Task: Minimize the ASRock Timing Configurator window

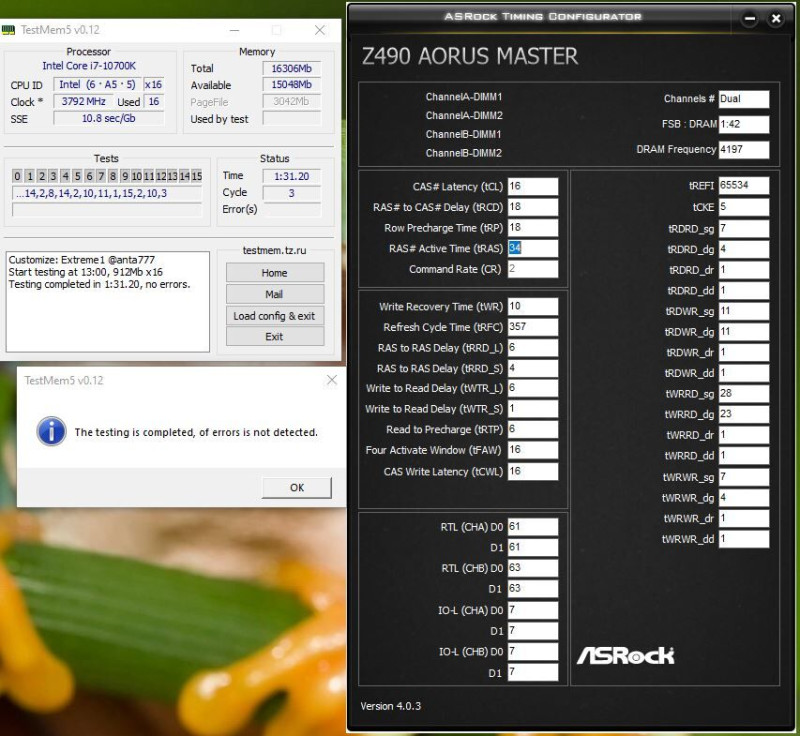Action: [x=749, y=19]
